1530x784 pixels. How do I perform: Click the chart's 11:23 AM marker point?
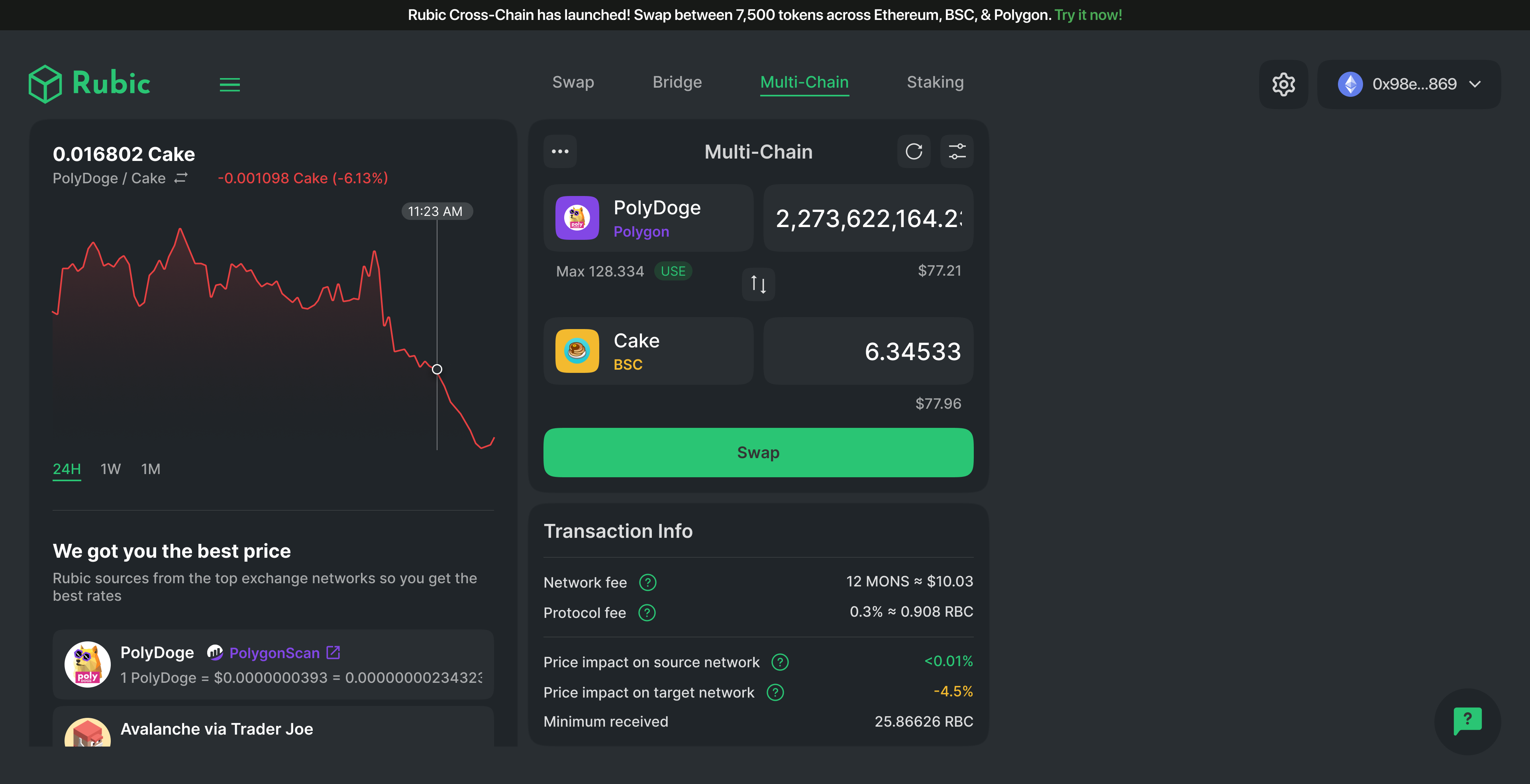(437, 369)
